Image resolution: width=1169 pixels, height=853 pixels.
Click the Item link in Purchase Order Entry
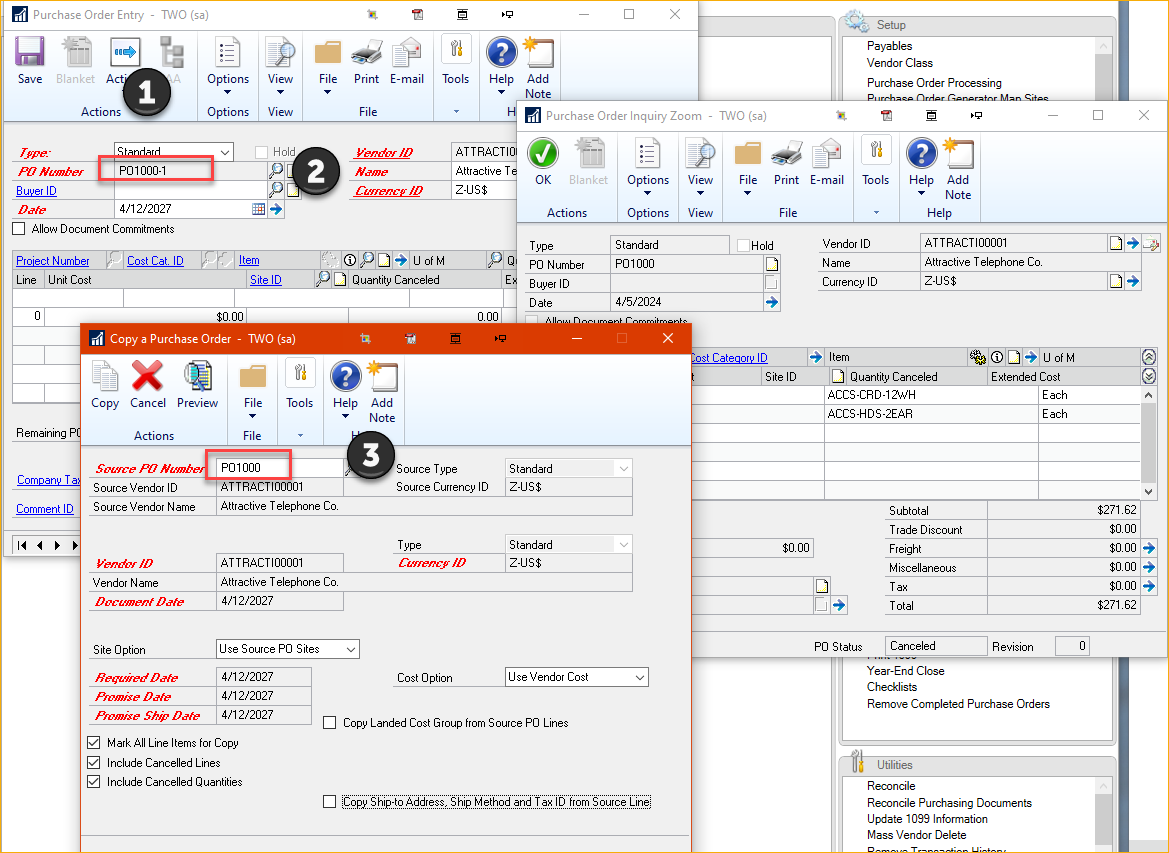coord(249,260)
